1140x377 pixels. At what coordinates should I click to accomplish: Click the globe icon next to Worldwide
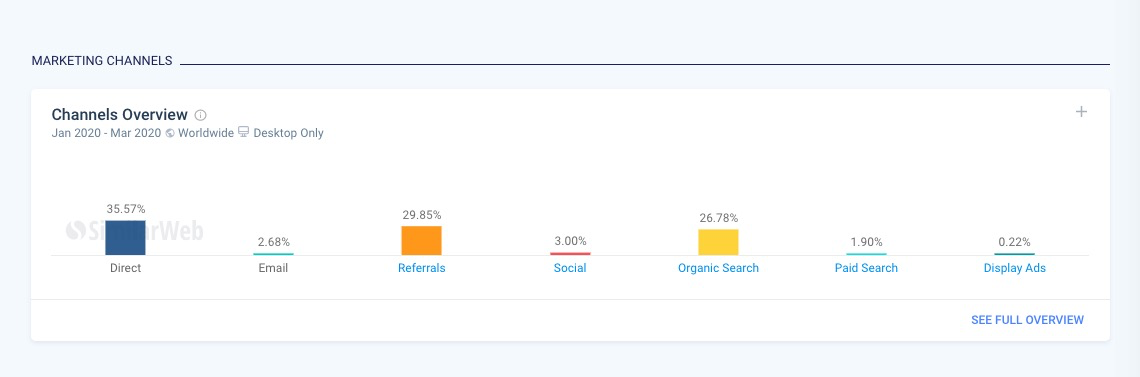click(x=170, y=134)
